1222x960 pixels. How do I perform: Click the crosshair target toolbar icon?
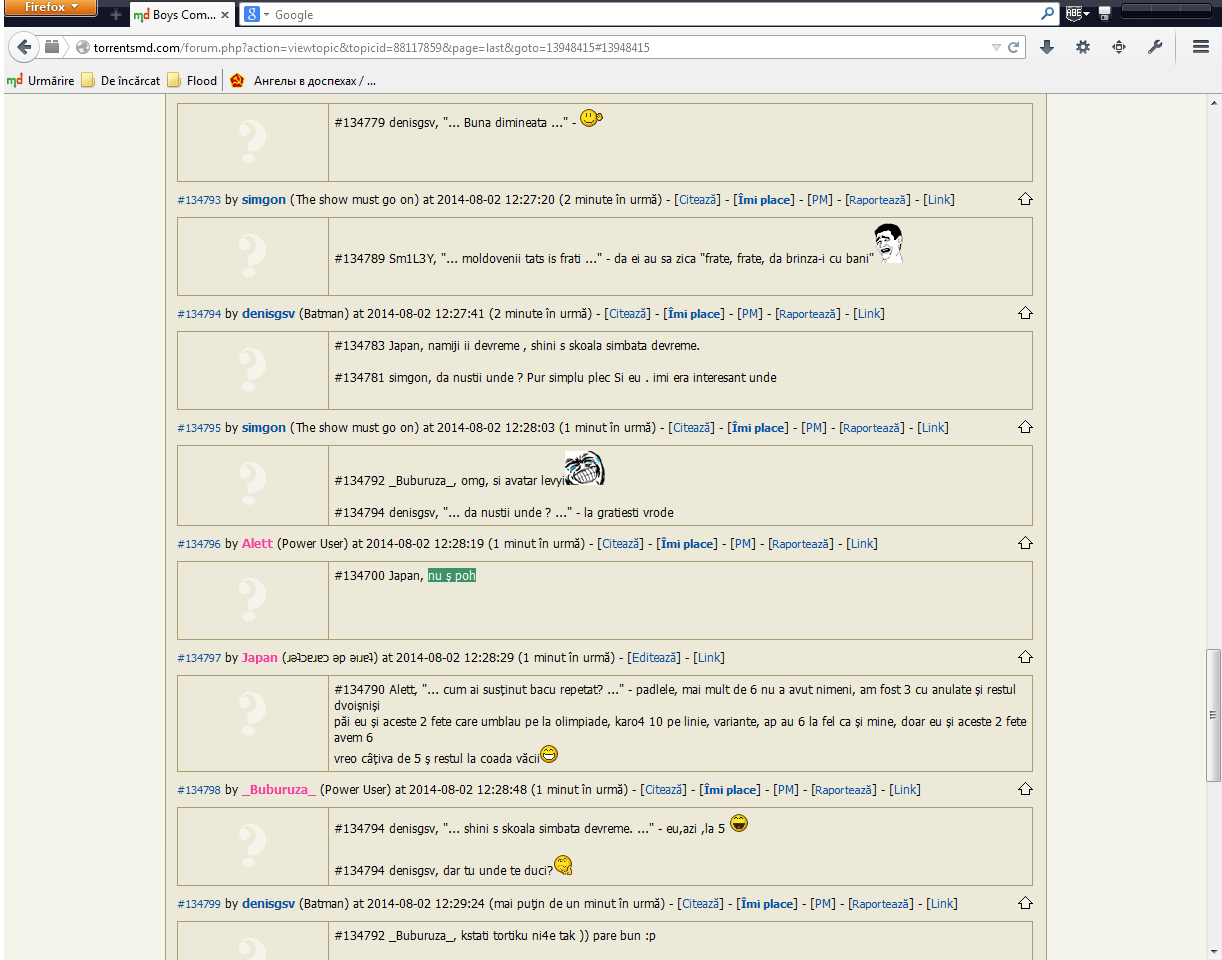pyautogui.click(x=1119, y=47)
